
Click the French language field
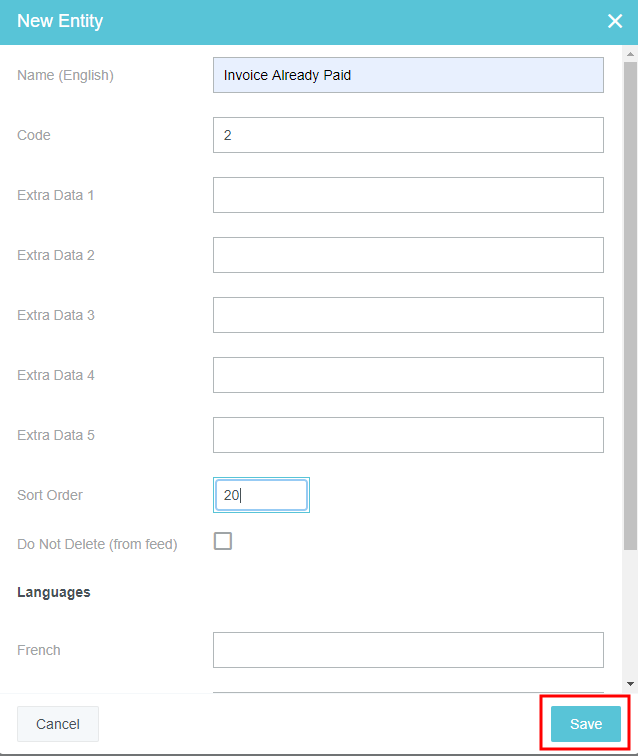[408, 650]
